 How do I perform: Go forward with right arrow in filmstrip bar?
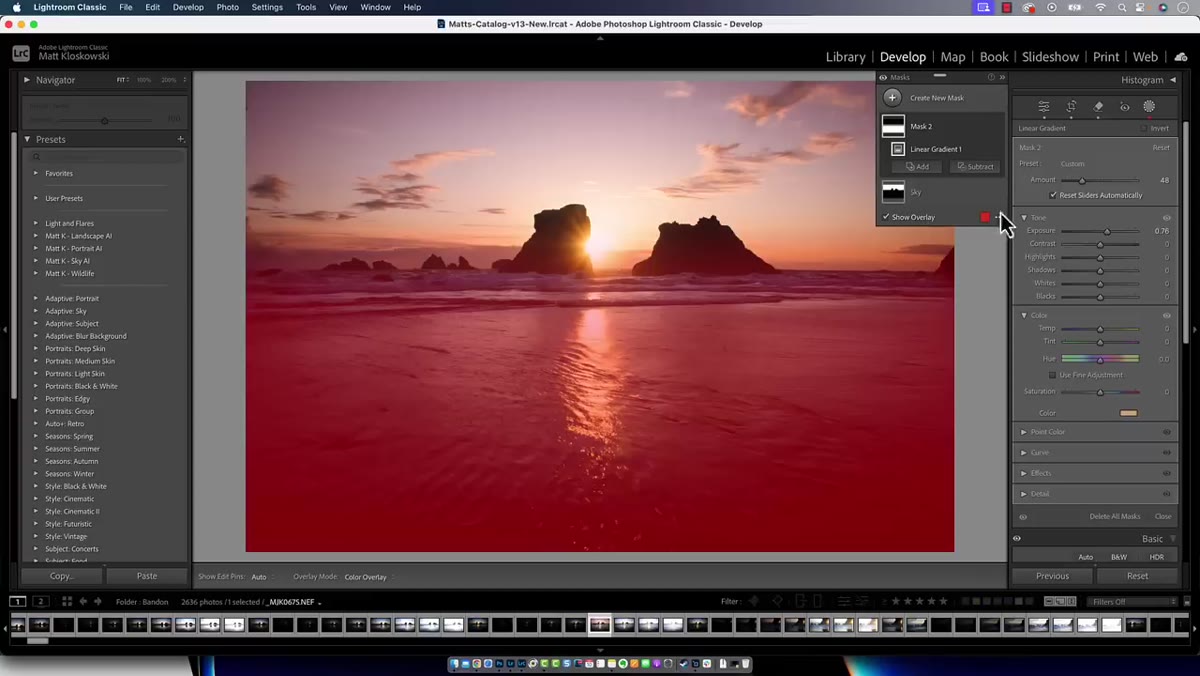(x=97, y=601)
